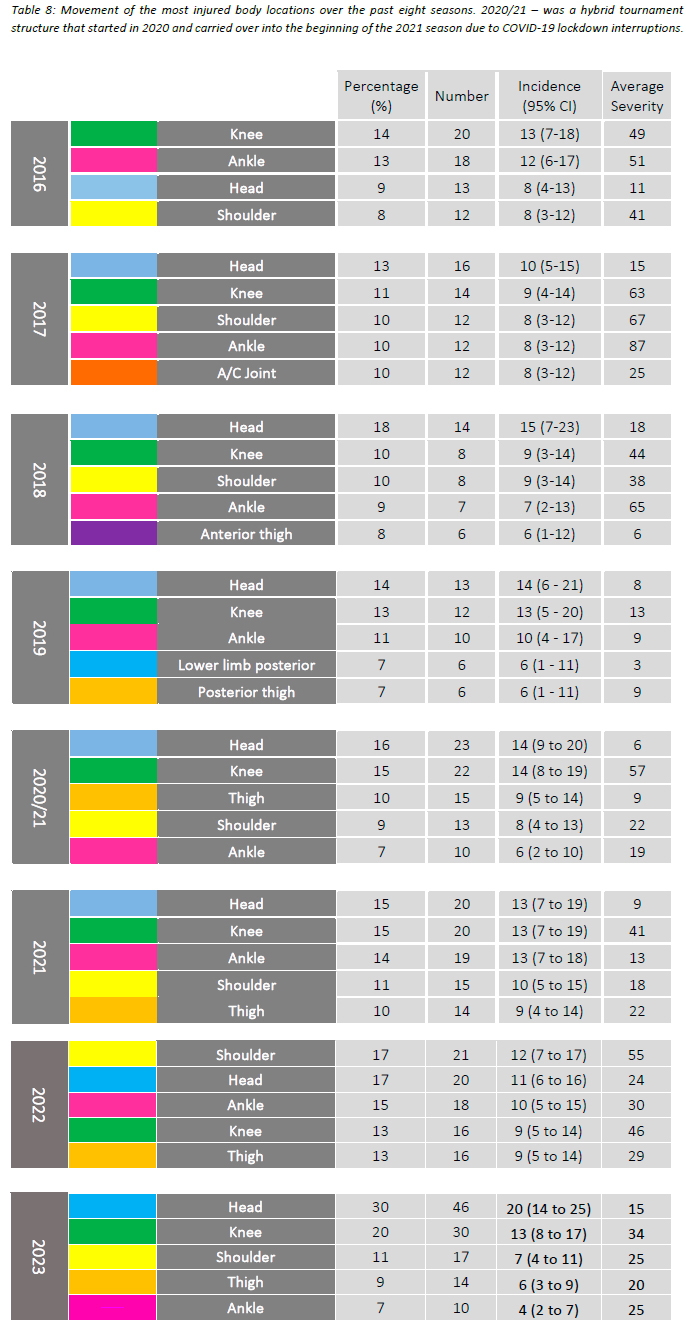Image resolution: width=686 pixels, height=1334 pixels.
Task: Select the Anterior thigh row label
Action: 246,533
